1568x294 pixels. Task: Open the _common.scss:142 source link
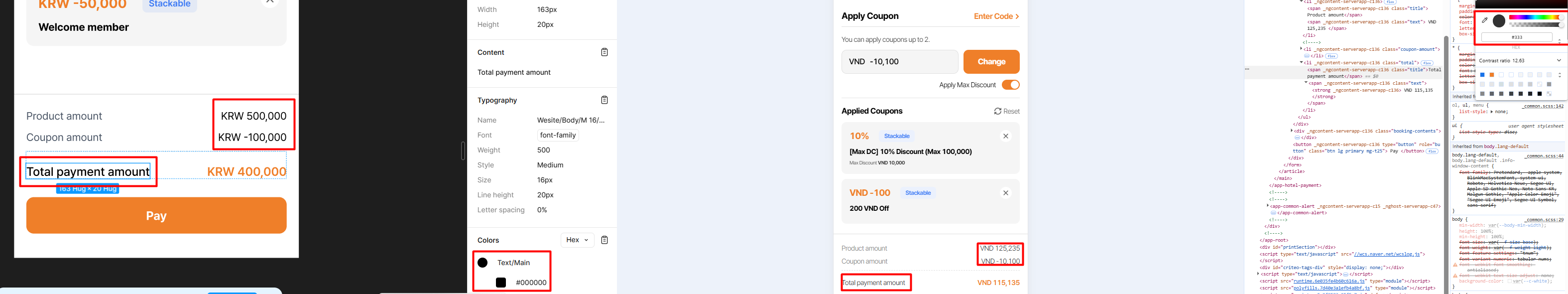(1543, 107)
